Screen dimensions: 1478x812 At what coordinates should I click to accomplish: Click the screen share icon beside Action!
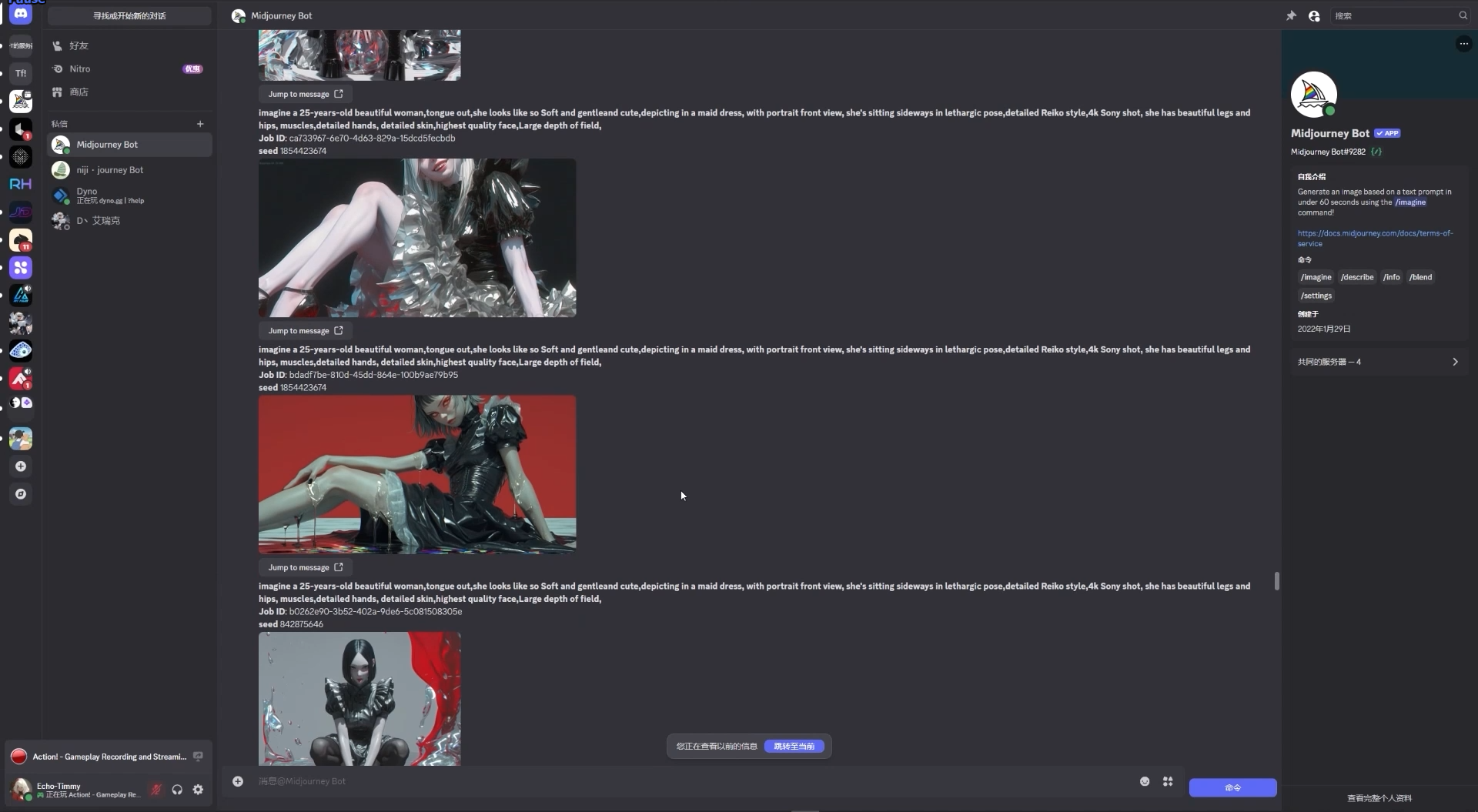[198, 757]
